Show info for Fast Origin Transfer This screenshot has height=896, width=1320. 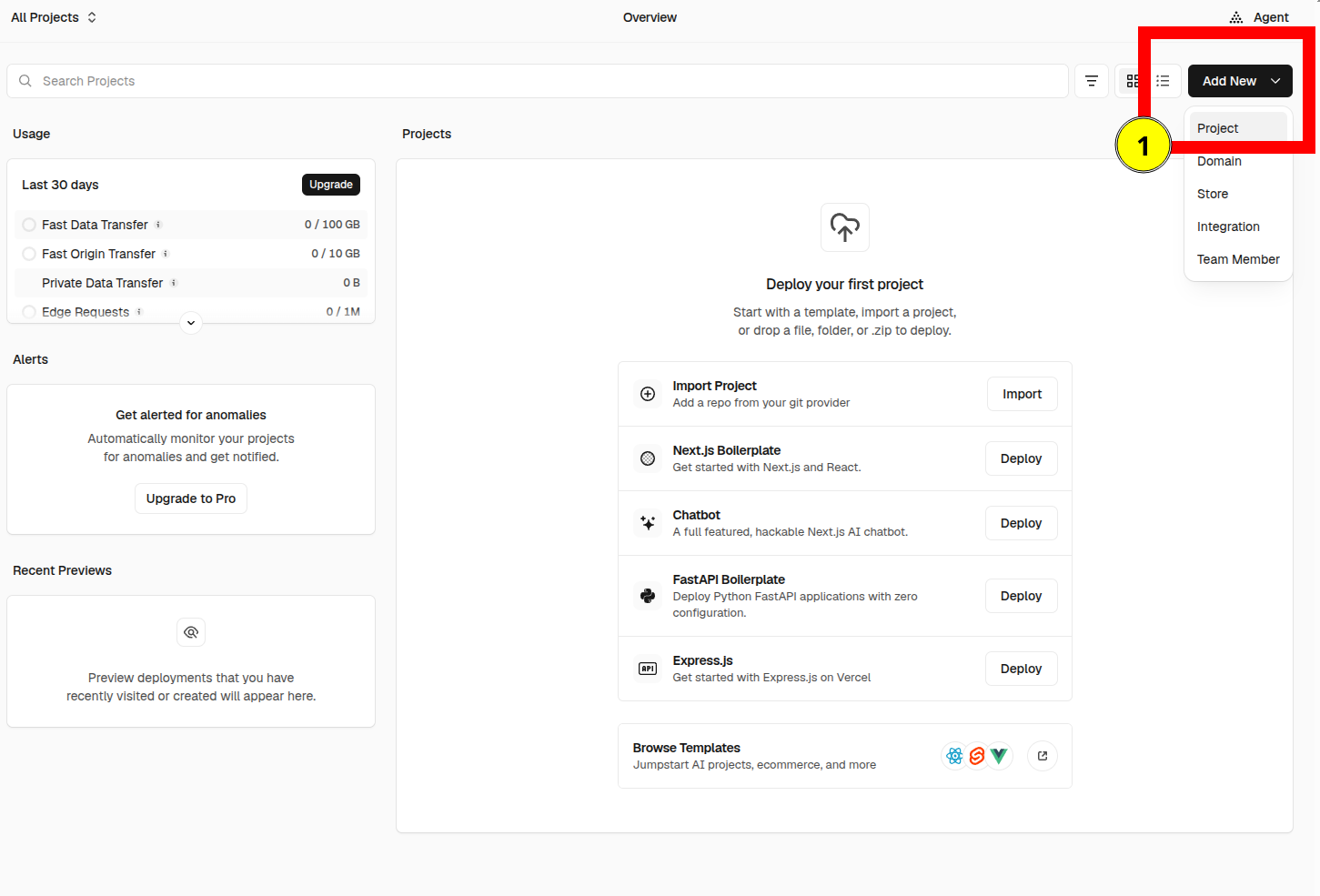pos(166,254)
